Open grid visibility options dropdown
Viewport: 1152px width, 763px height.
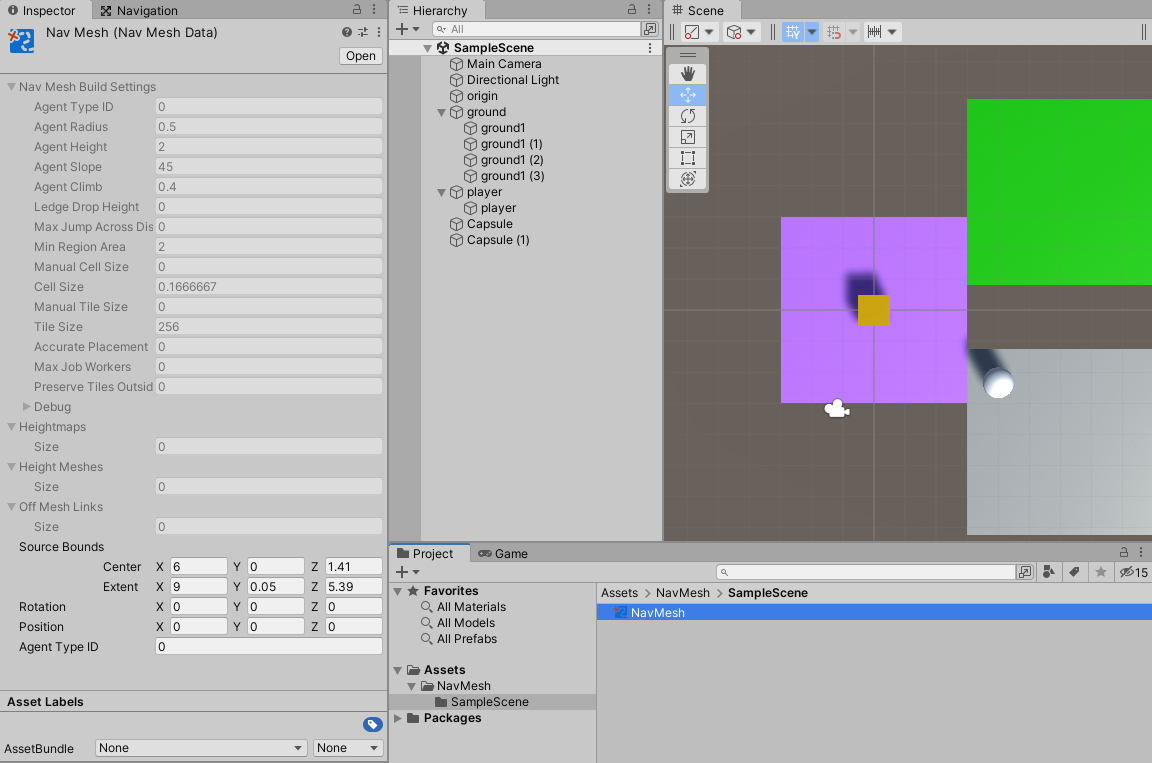[x=812, y=32]
